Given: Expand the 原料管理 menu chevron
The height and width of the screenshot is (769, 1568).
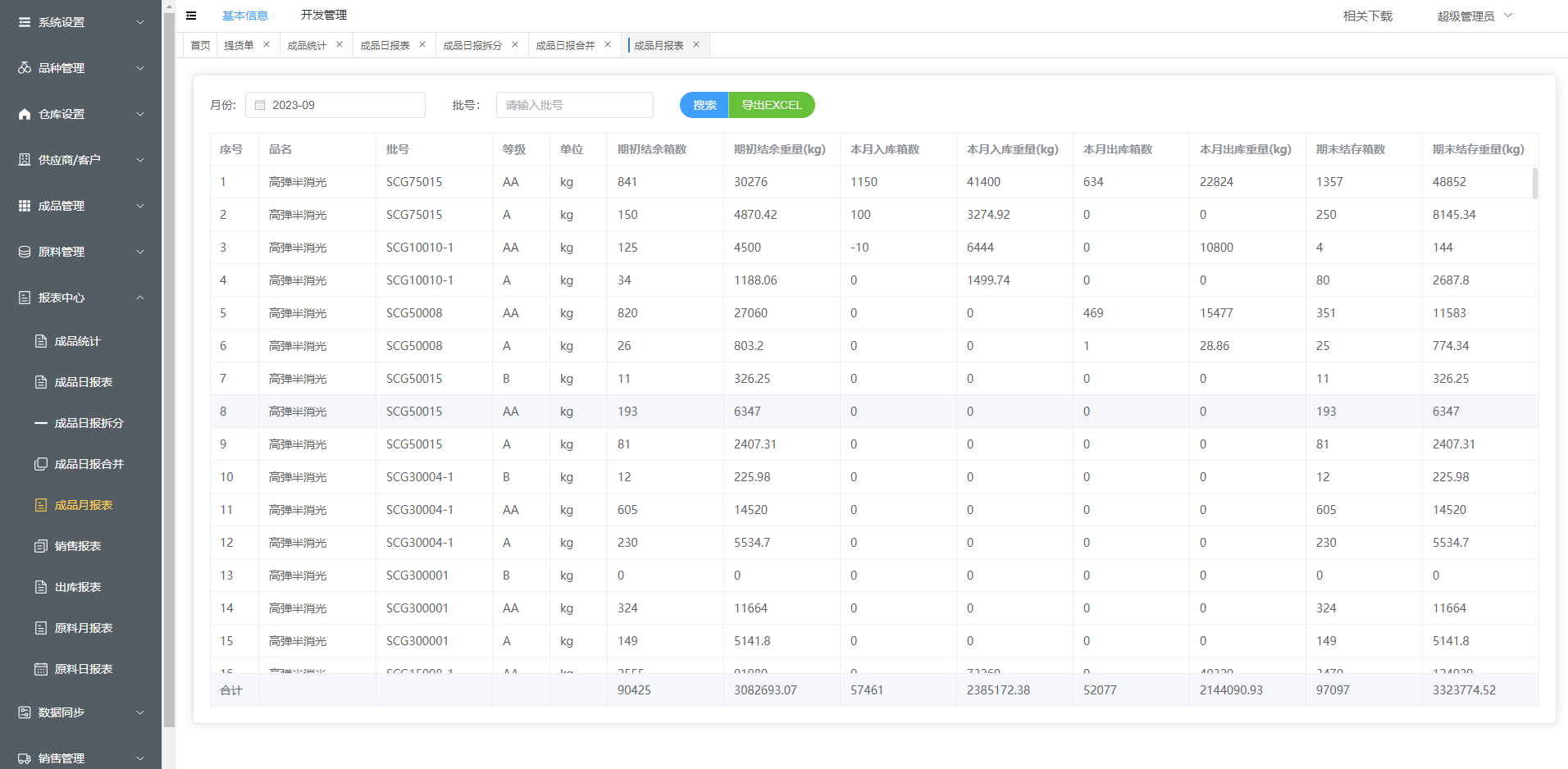Looking at the screenshot, I should click(x=140, y=252).
